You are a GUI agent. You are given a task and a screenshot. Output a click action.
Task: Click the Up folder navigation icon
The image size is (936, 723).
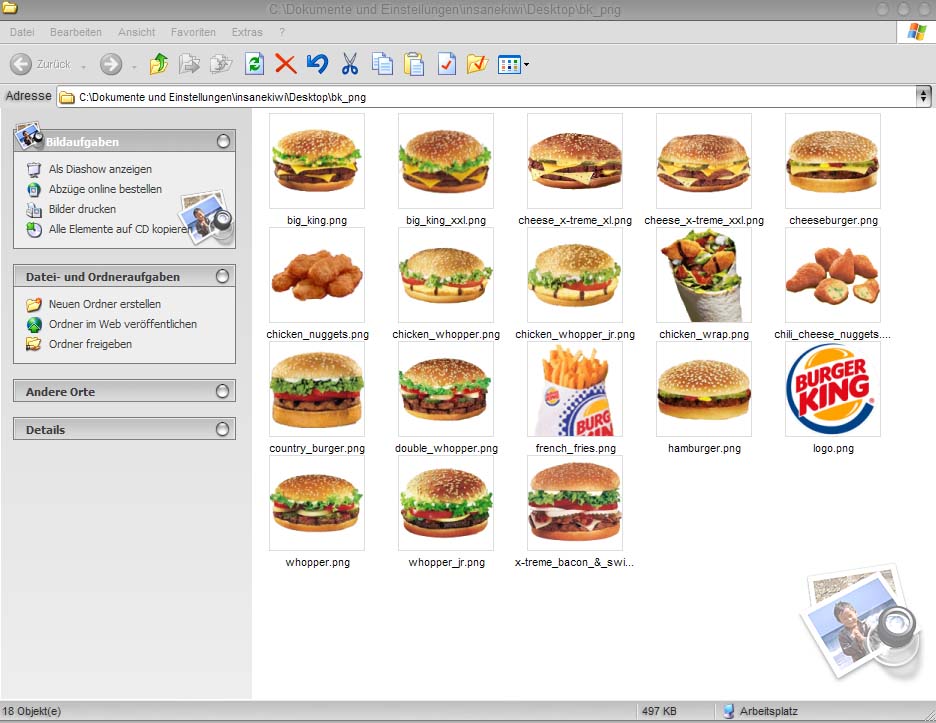158,63
